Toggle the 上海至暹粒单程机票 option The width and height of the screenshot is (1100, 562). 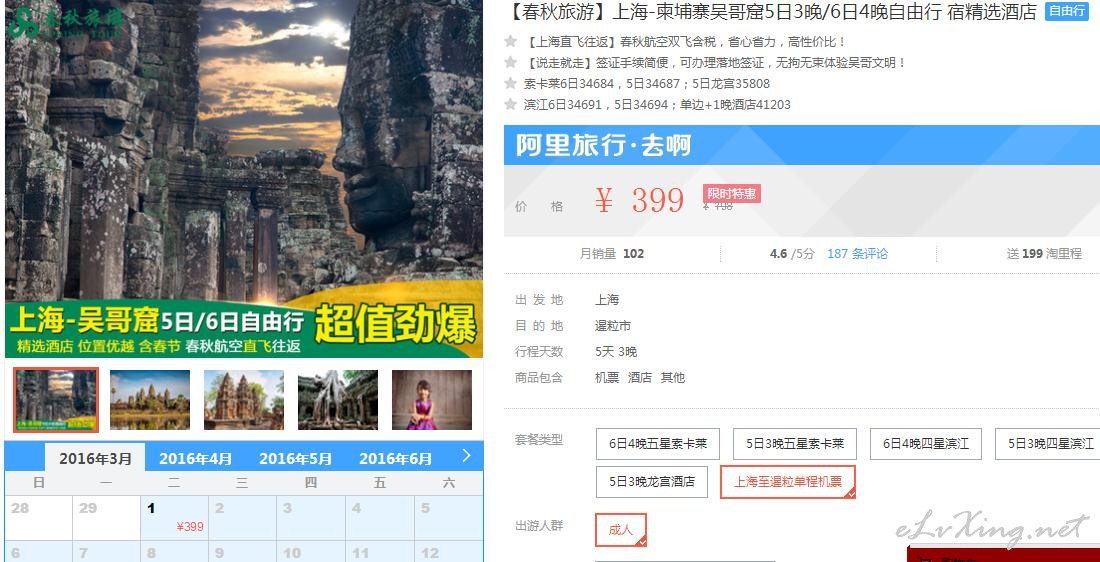[788, 482]
